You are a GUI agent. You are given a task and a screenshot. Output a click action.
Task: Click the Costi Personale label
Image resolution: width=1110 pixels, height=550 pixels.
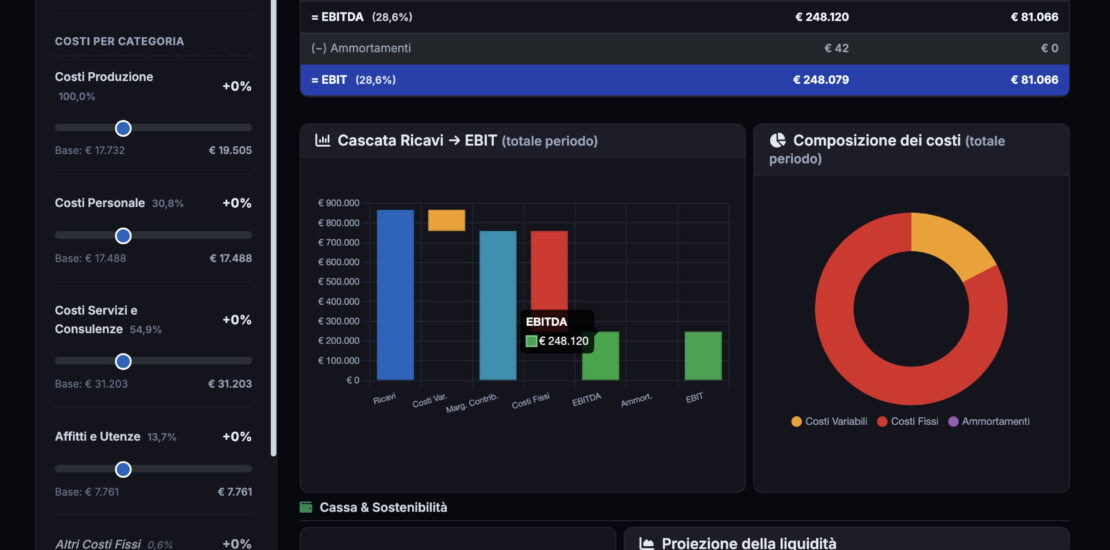click(100, 202)
